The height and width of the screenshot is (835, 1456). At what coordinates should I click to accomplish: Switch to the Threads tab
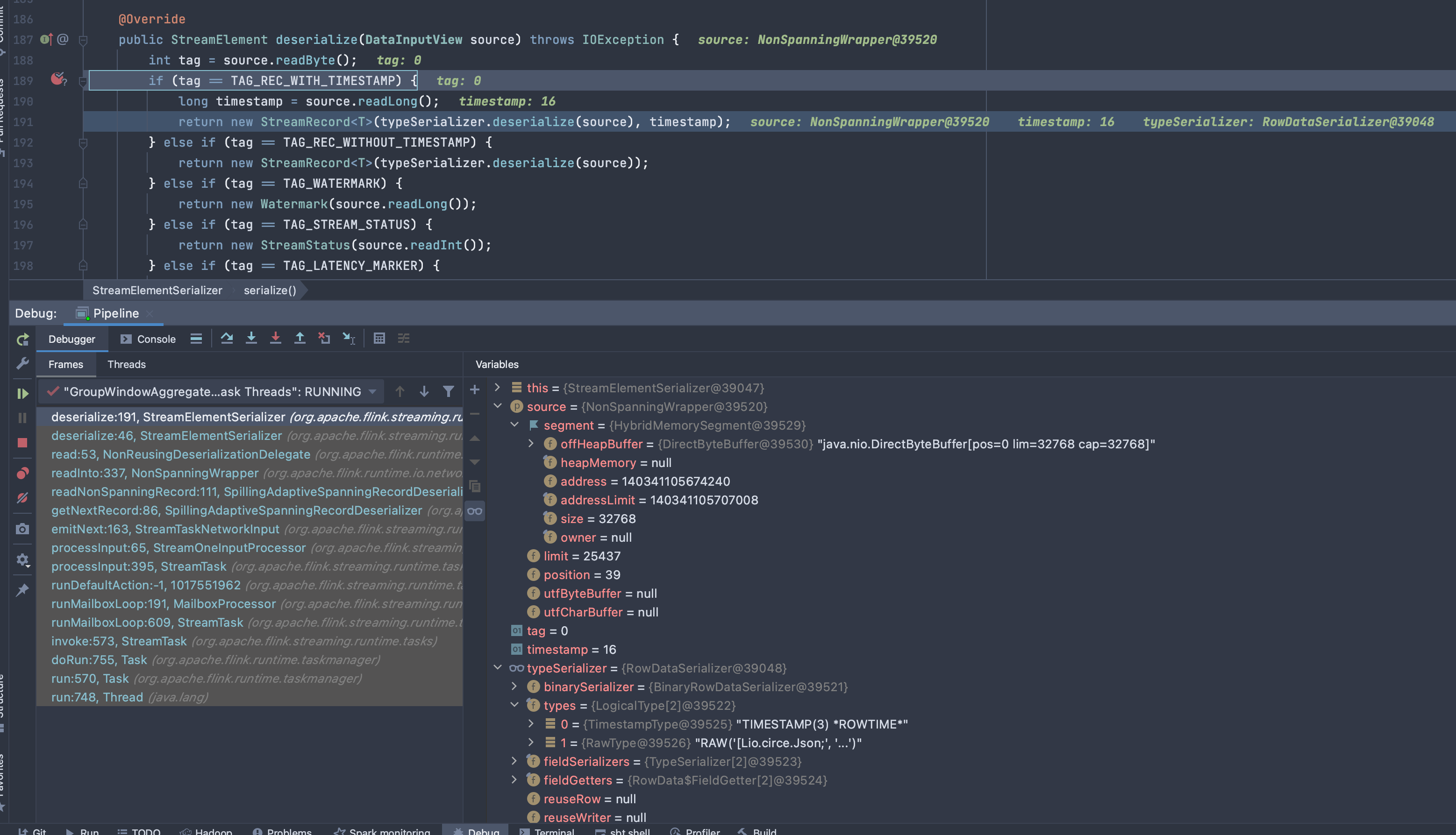[x=126, y=364]
